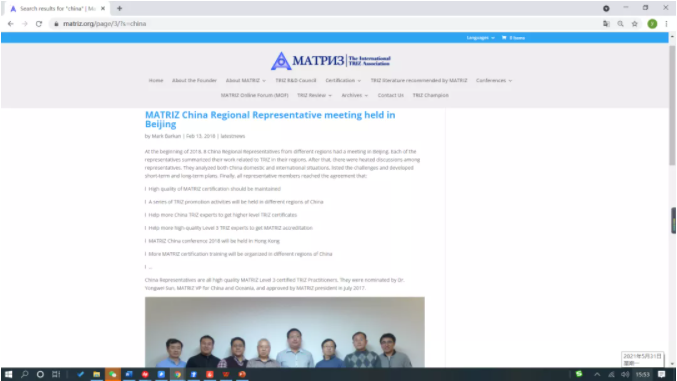The width and height of the screenshot is (677, 381).
Task: Click the browser back arrow
Action: coord(10,24)
